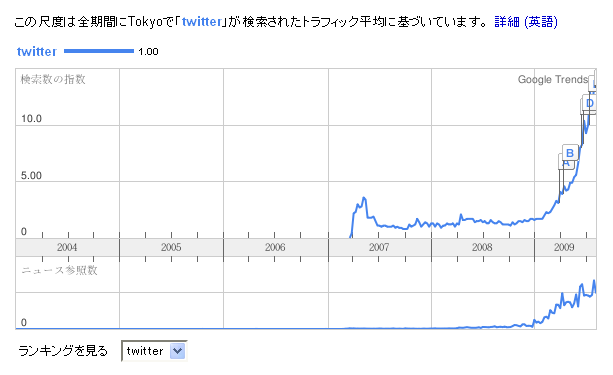The height and width of the screenshot is (375, 613).
Task: Click the ニュース参照数 lower chart title
Action: (x=59, y=270)
